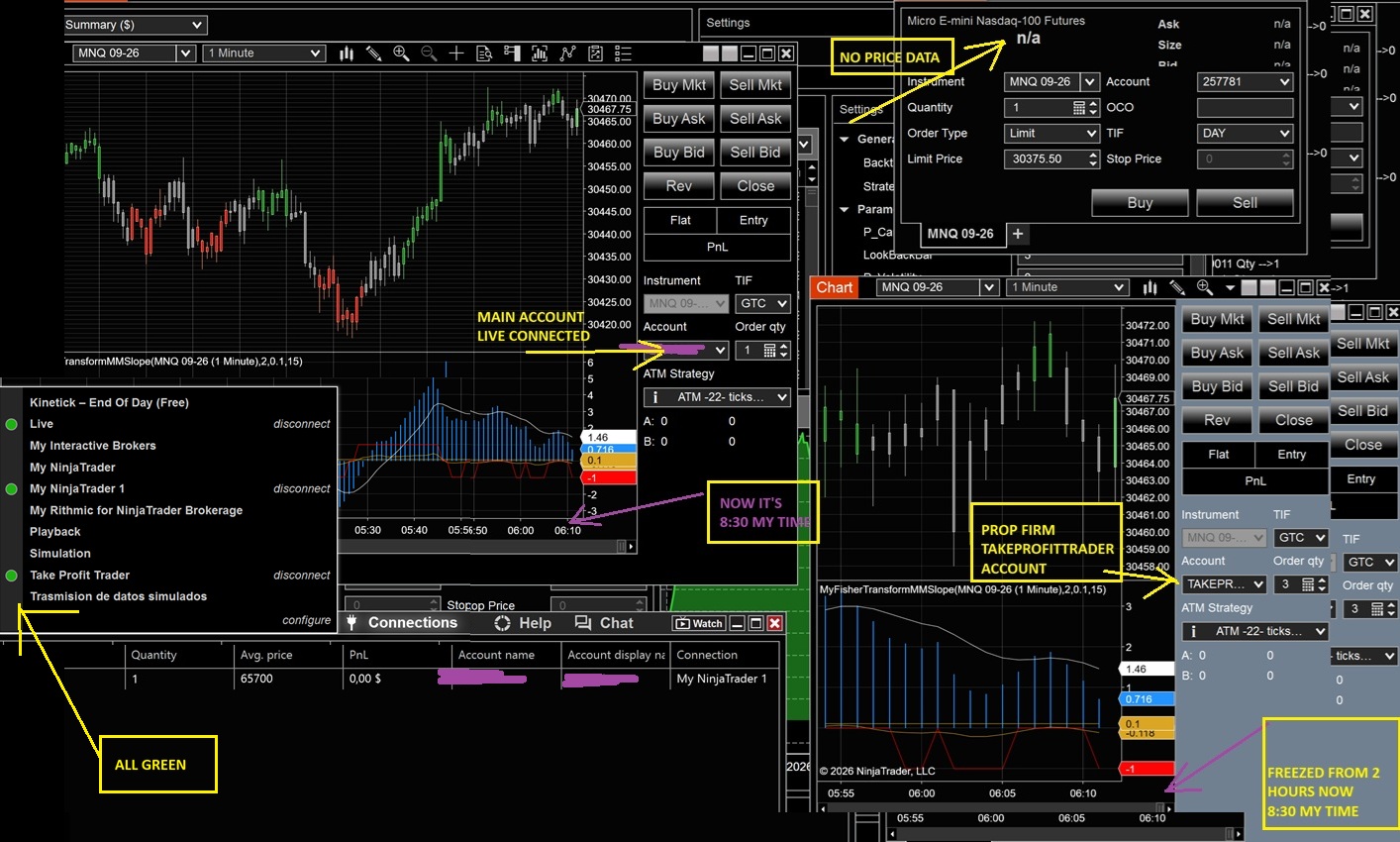Click ATM strategy info icon in right chart

pos(1193,631)
